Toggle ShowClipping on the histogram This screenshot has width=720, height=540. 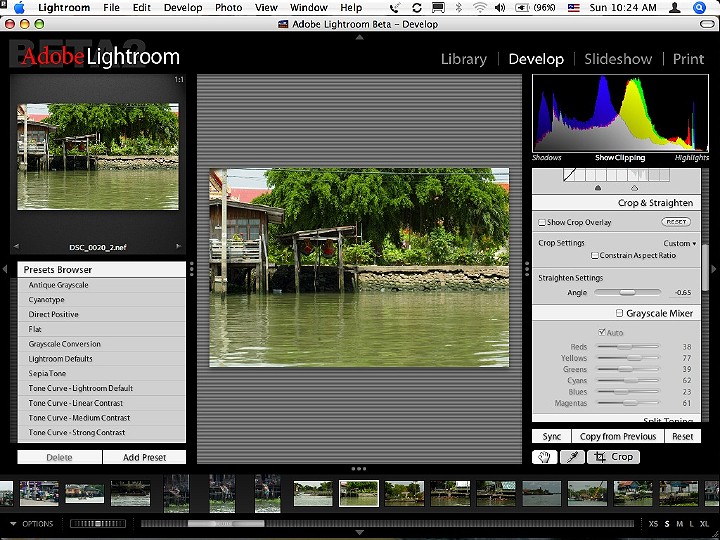click(620, 158)
